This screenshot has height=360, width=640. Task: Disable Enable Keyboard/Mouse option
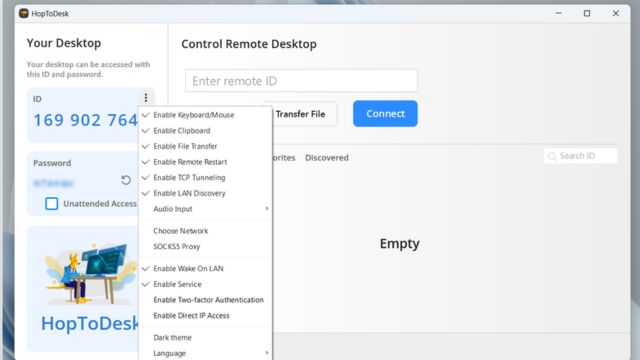pyautogui.click(x=205, y=115)
